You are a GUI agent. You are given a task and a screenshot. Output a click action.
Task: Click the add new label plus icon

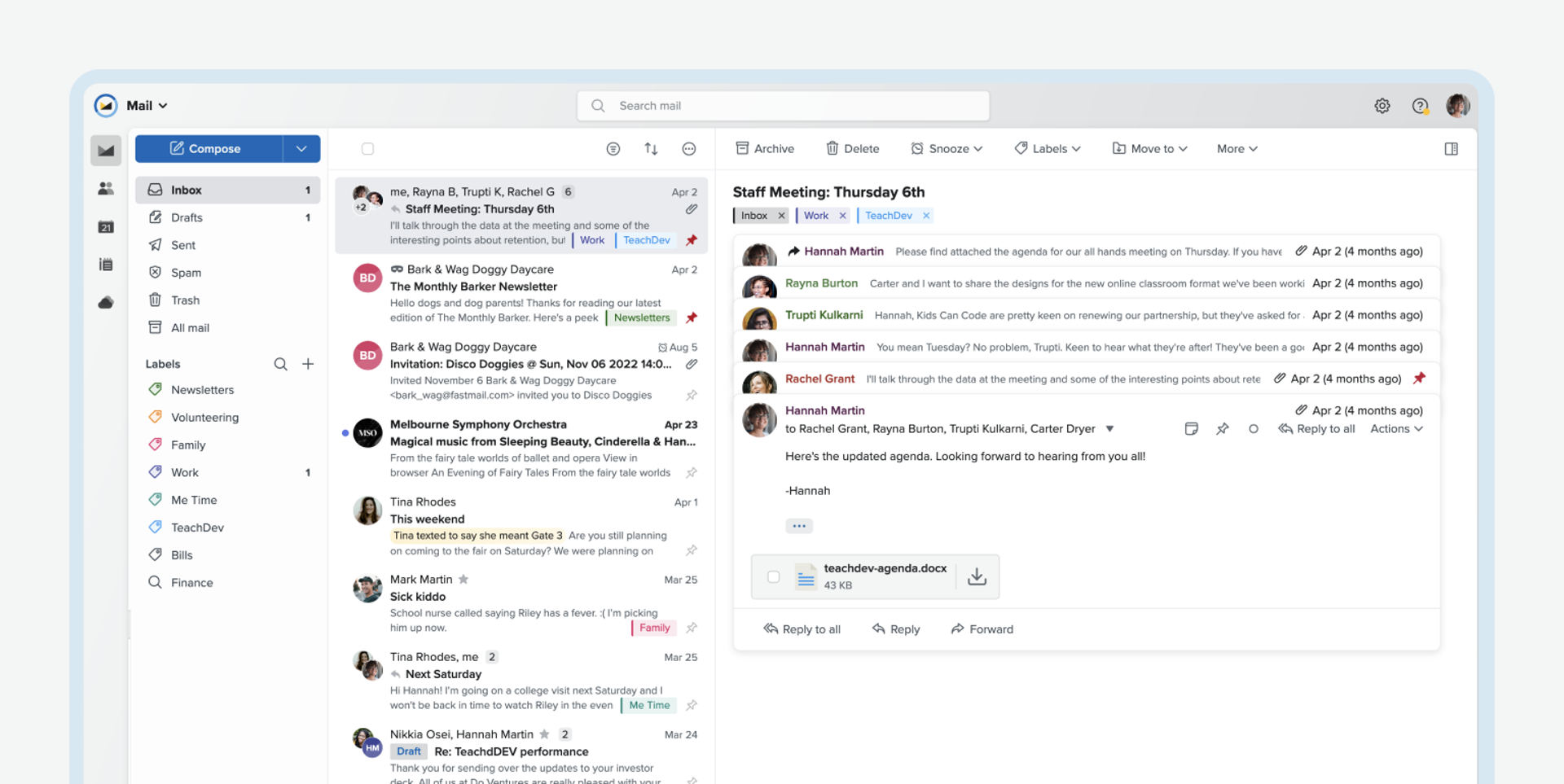point(308,364)
